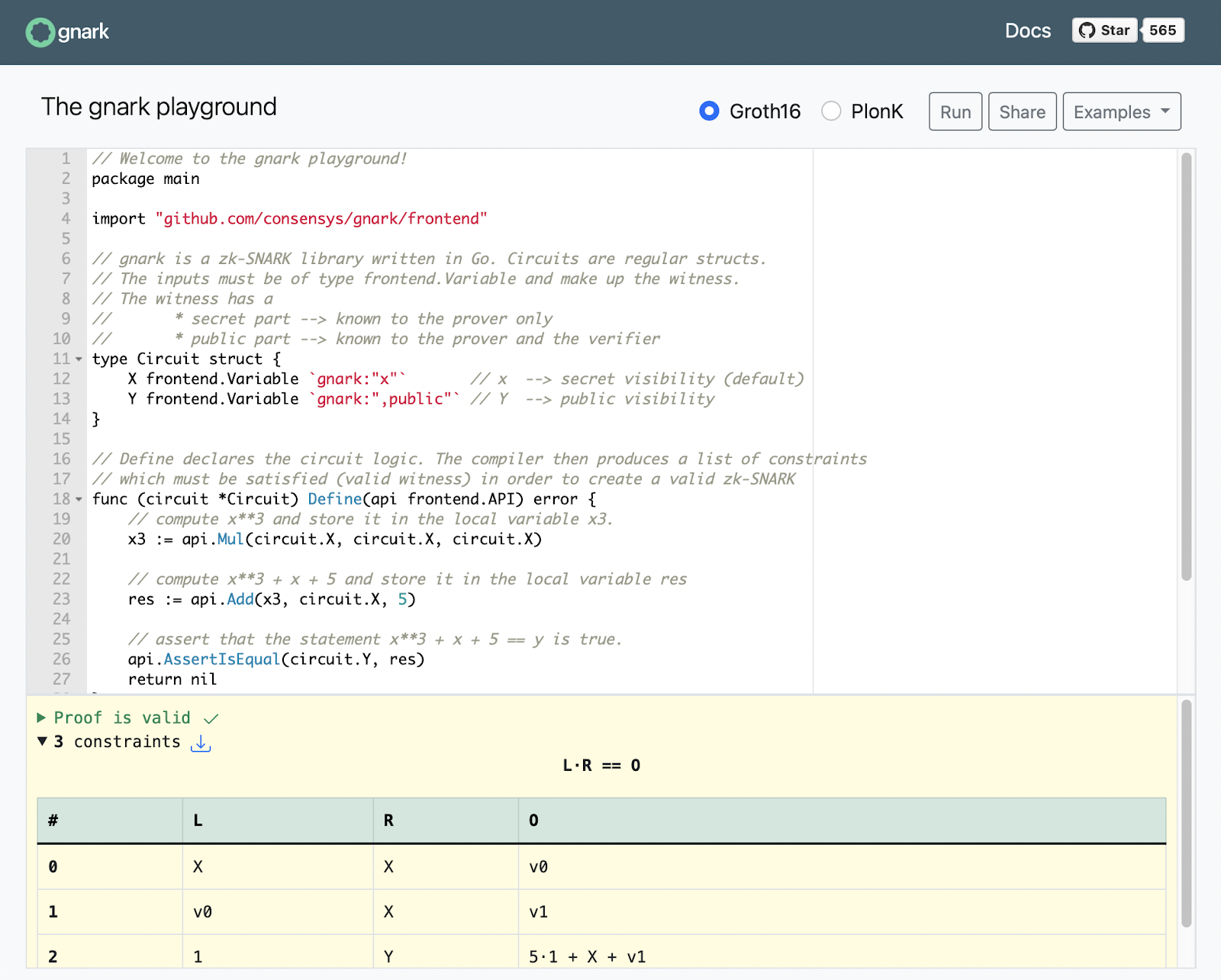Click the Run button
This screenshot has width=1221, height=980.
click(x=955, y=111)
